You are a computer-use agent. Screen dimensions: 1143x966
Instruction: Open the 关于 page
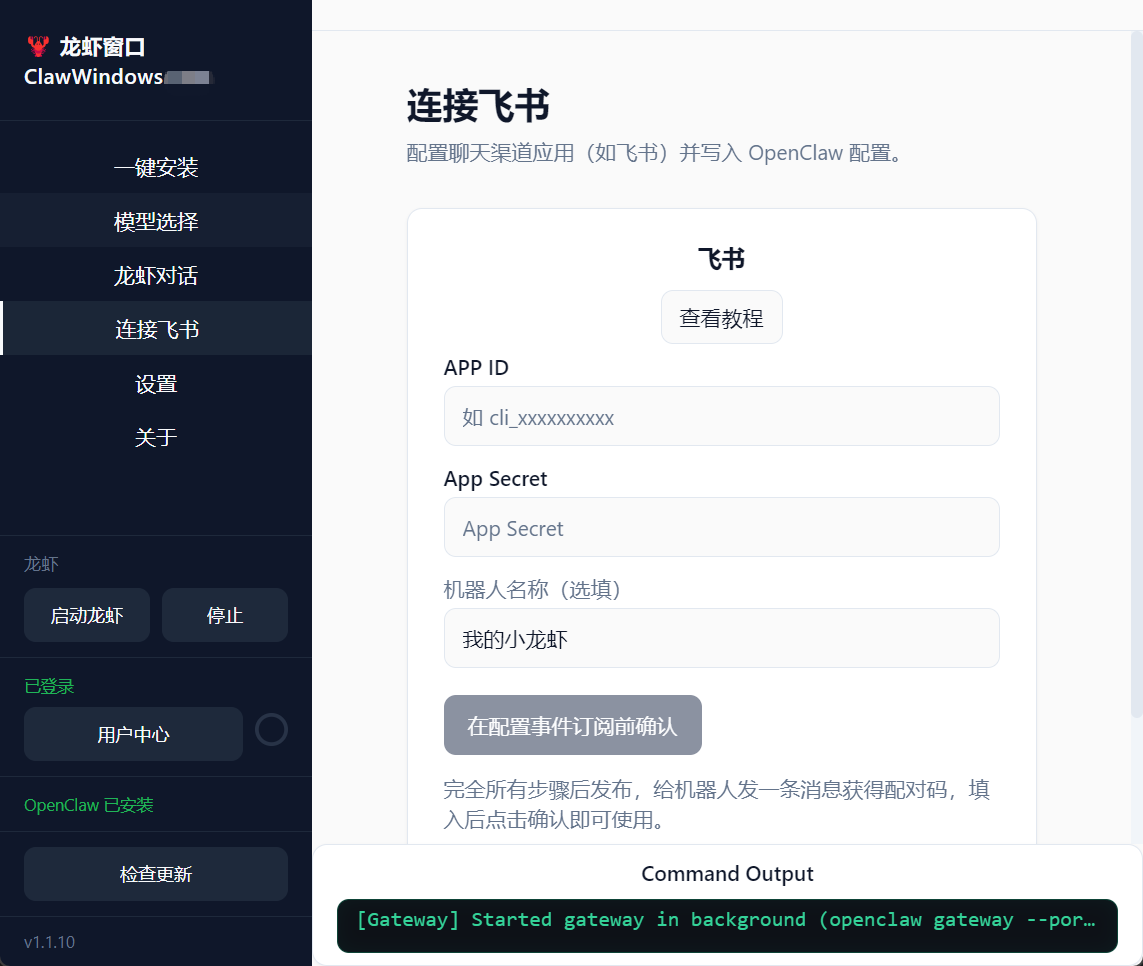click(156, 437)
